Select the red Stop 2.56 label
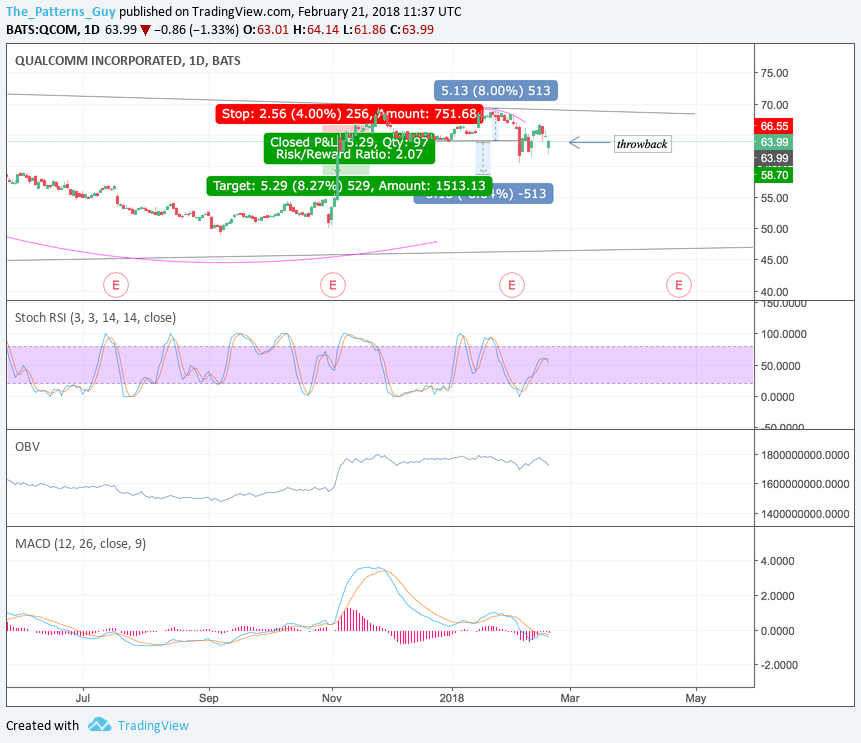This screenshot has height=743, width=861. 349,114
